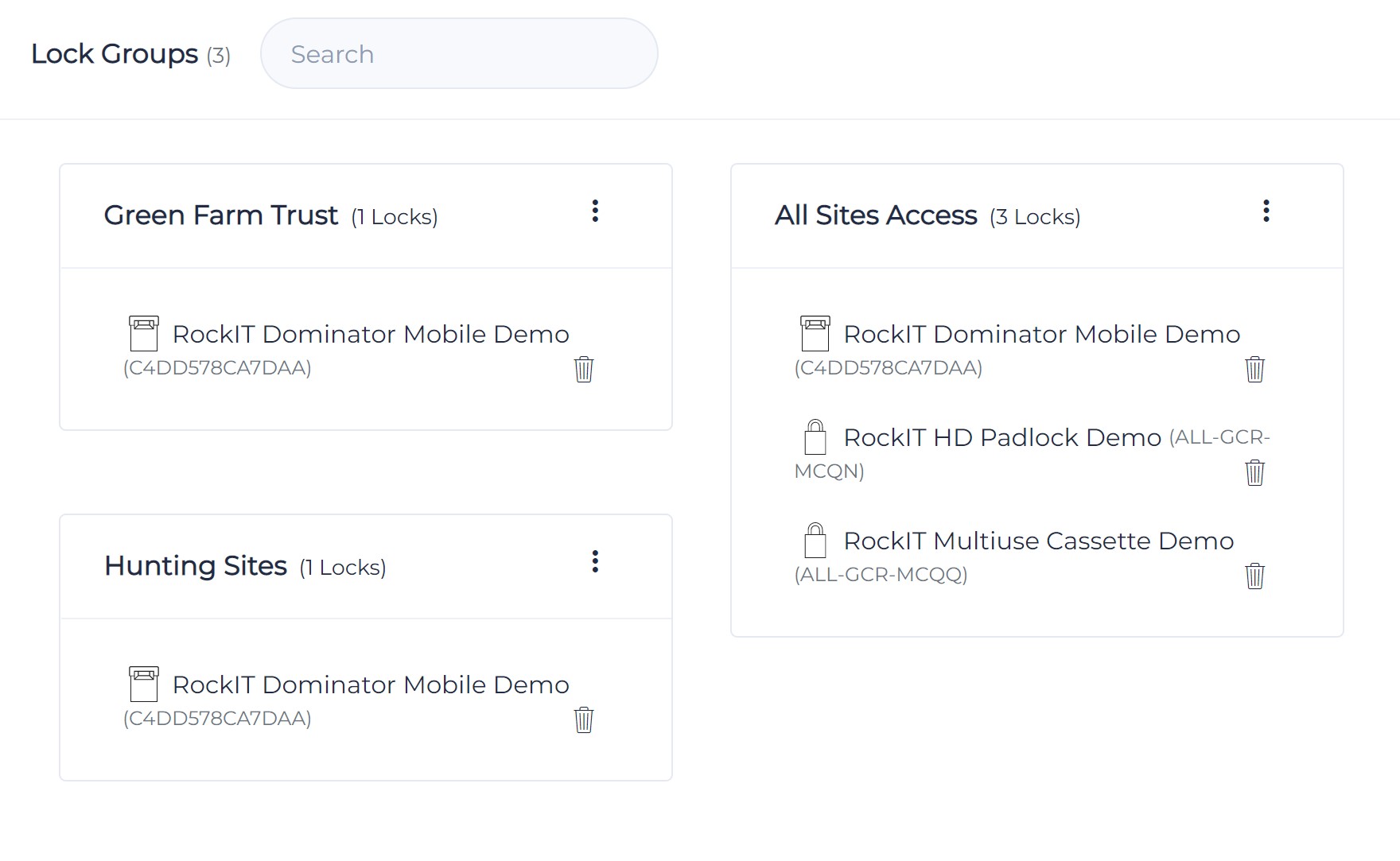Viewport: 1400px width, 861px height.
Task: Click RockIT Dominator Mobile Demo in All Sites Access
Action: click(x=1042, y=334)
